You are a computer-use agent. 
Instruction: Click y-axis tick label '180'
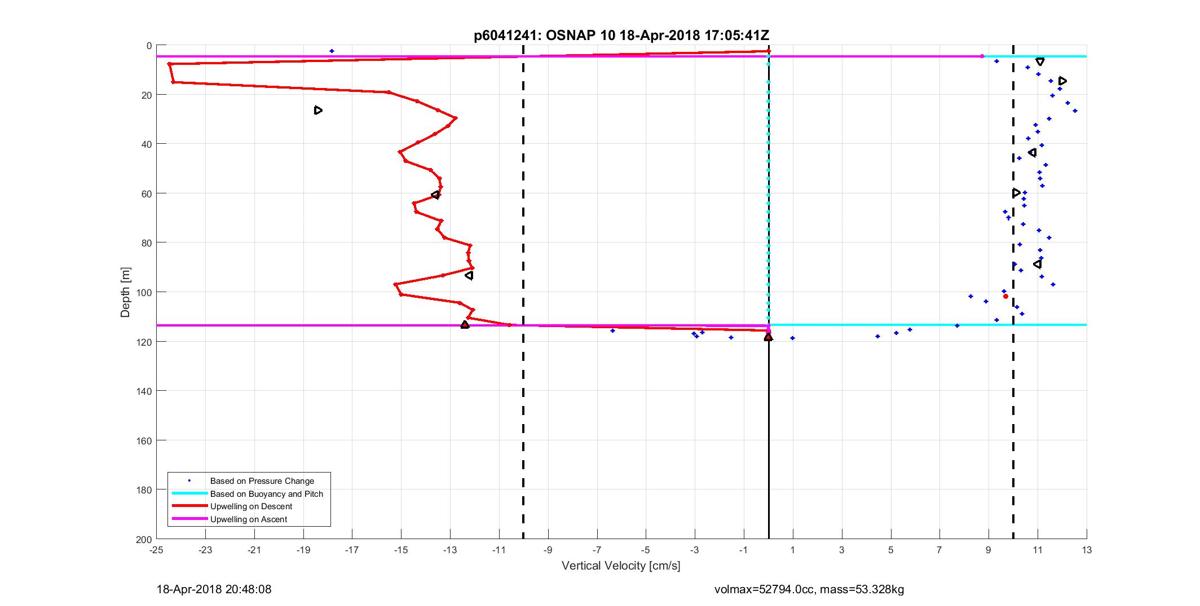click(x=142, y=490)
